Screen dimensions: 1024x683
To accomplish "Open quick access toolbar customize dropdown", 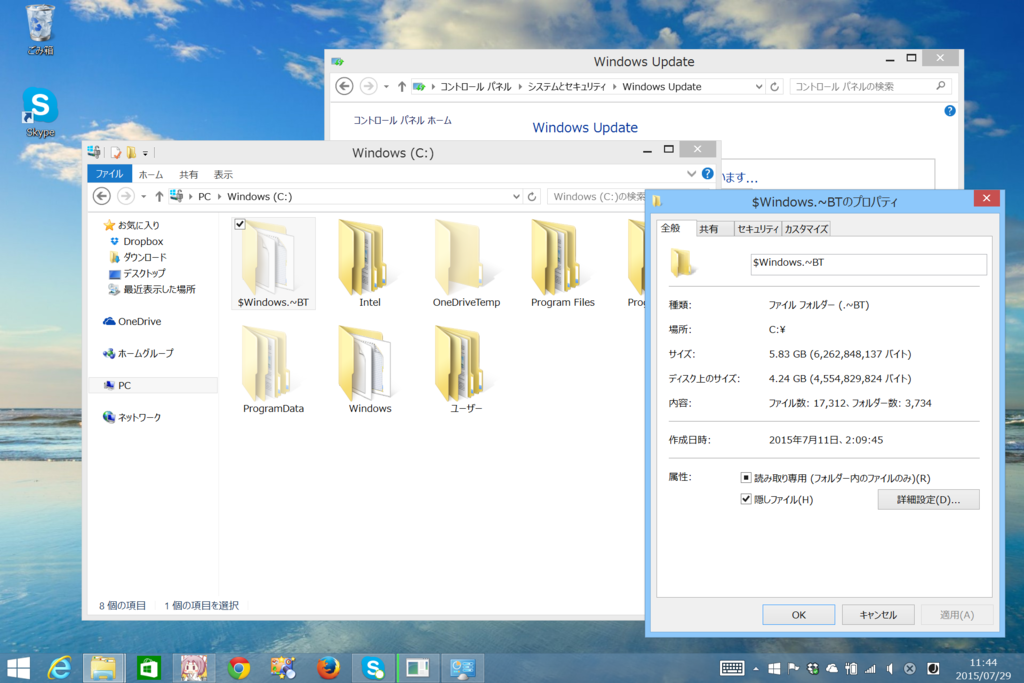I will (146, 153).
